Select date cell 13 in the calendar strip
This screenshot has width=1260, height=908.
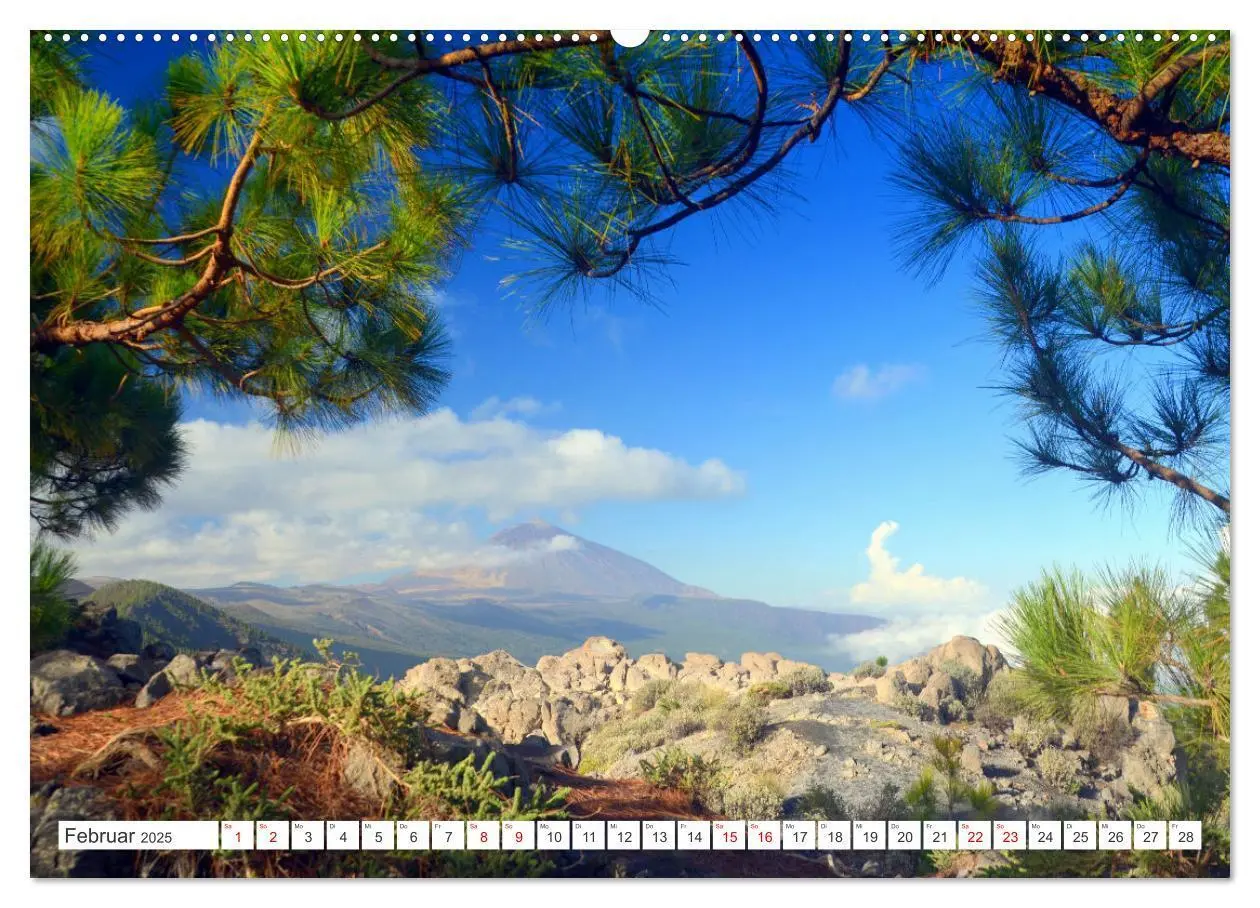click(x=658, y=836)
